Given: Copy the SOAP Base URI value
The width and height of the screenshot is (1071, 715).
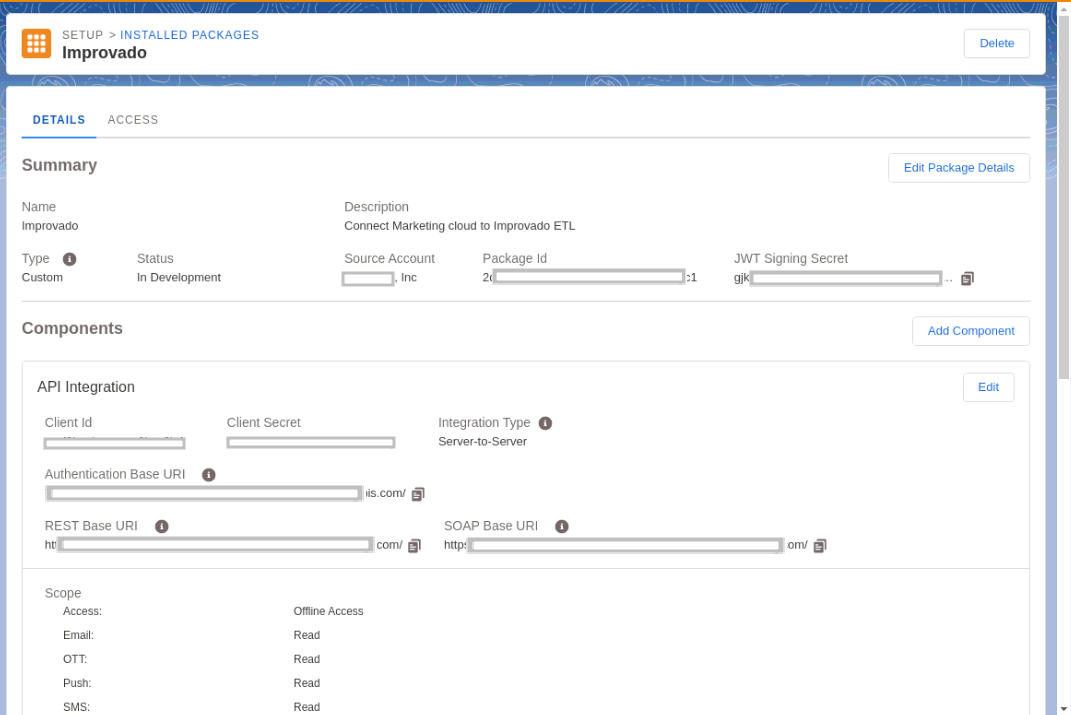Looking at the screenshot, I should click(x=819, y=545).
